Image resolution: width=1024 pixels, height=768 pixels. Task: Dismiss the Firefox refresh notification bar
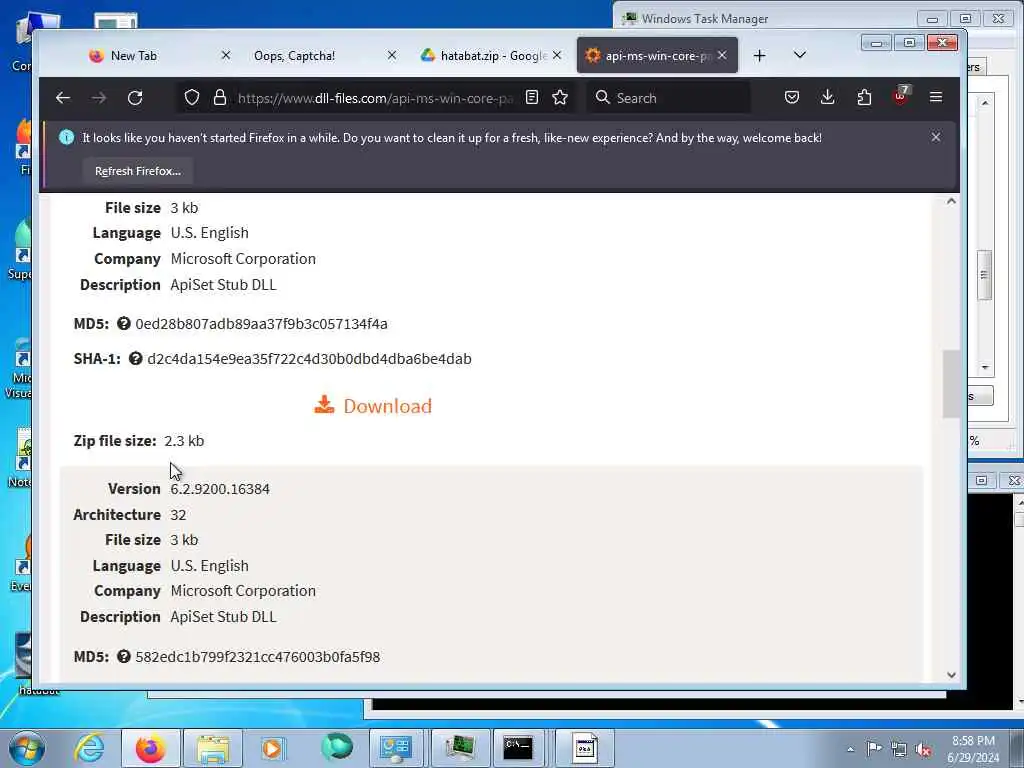coord(936,137)
